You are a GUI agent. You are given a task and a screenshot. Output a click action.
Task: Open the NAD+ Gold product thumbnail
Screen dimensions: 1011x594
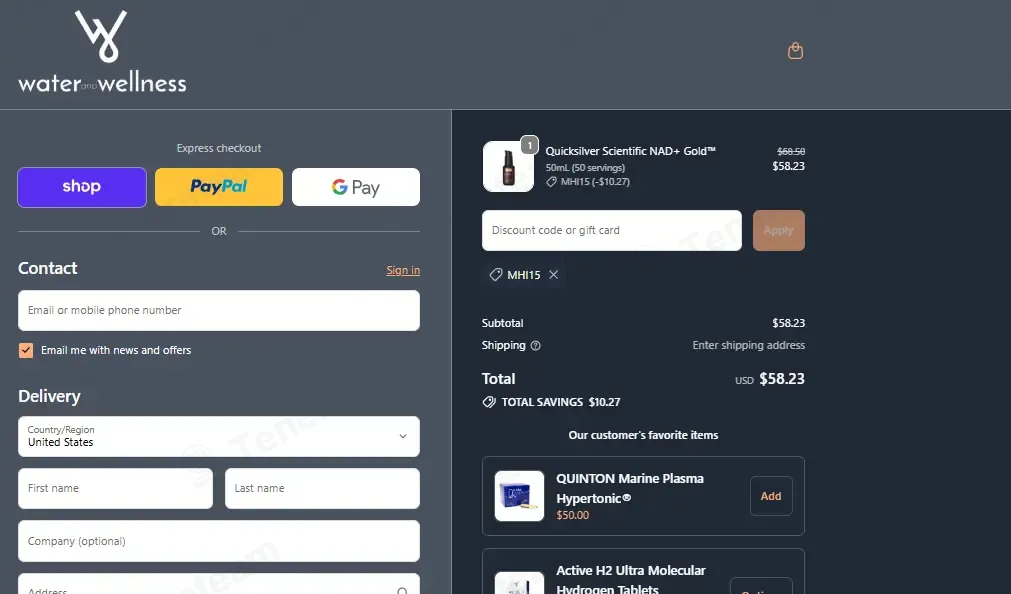point(508,166)
